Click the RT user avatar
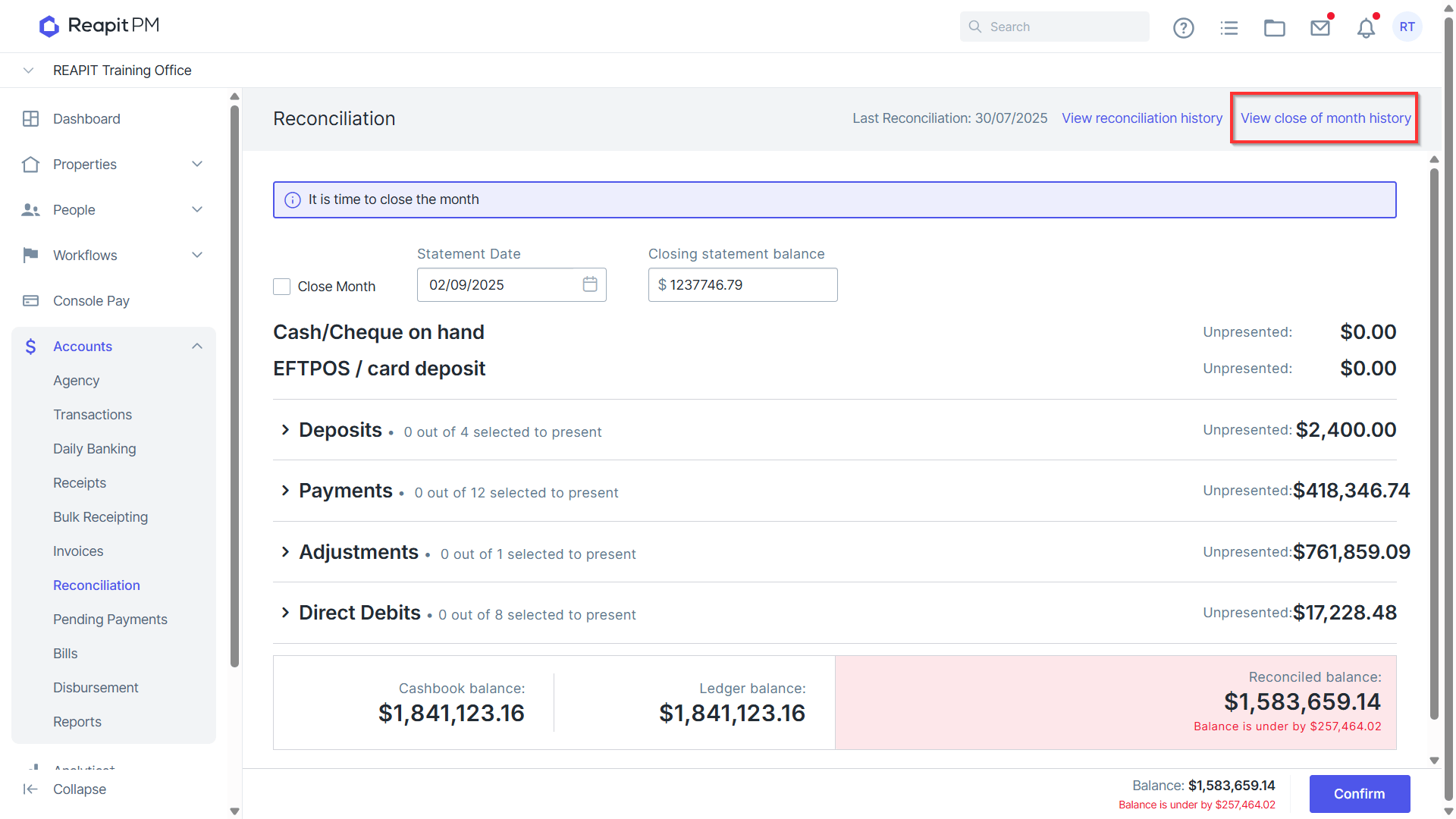Screen dimensions: 1456x819 [x=1407, y=27]
